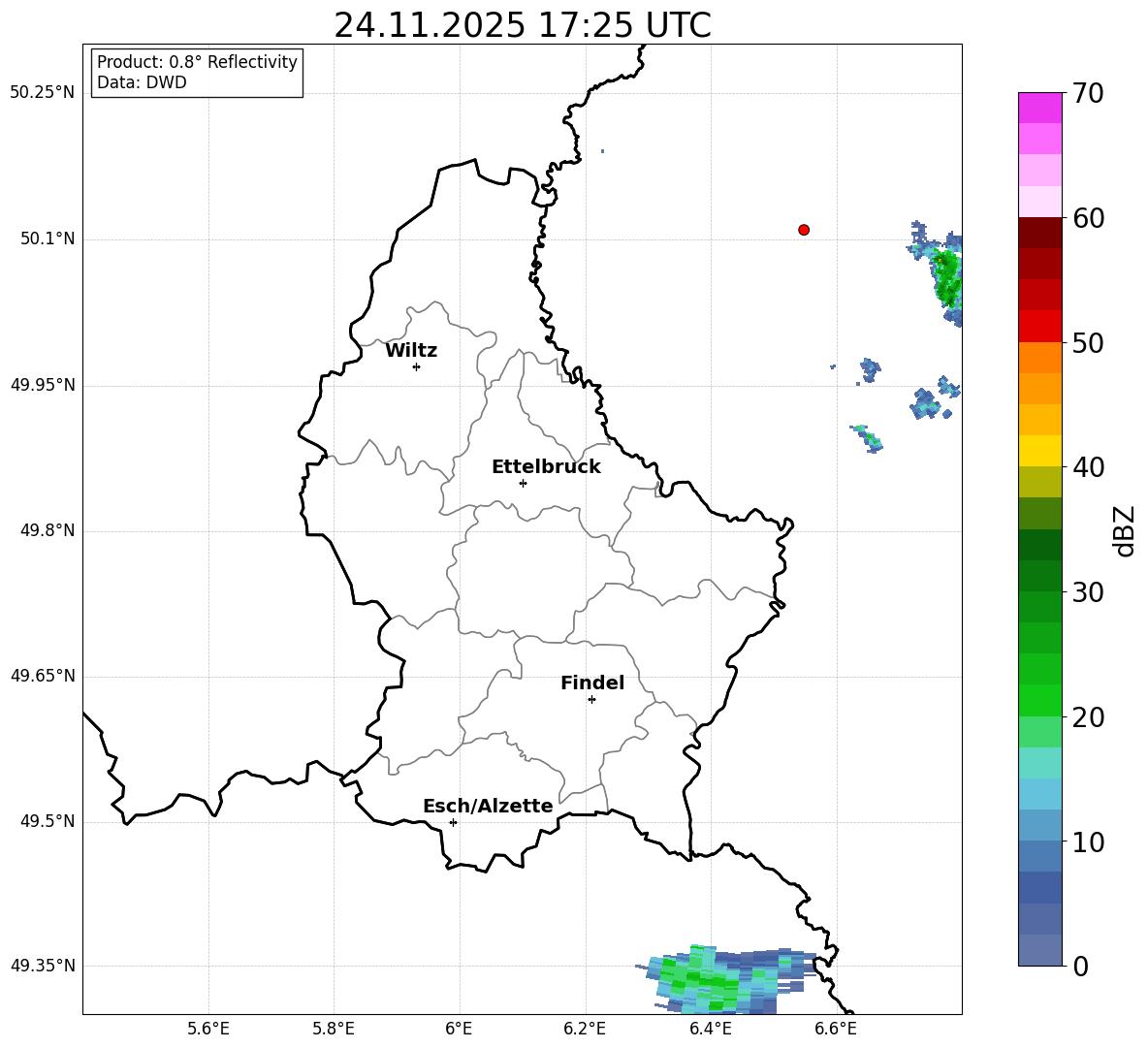Click the 6.2°E longitude label

click(585, 1029)
